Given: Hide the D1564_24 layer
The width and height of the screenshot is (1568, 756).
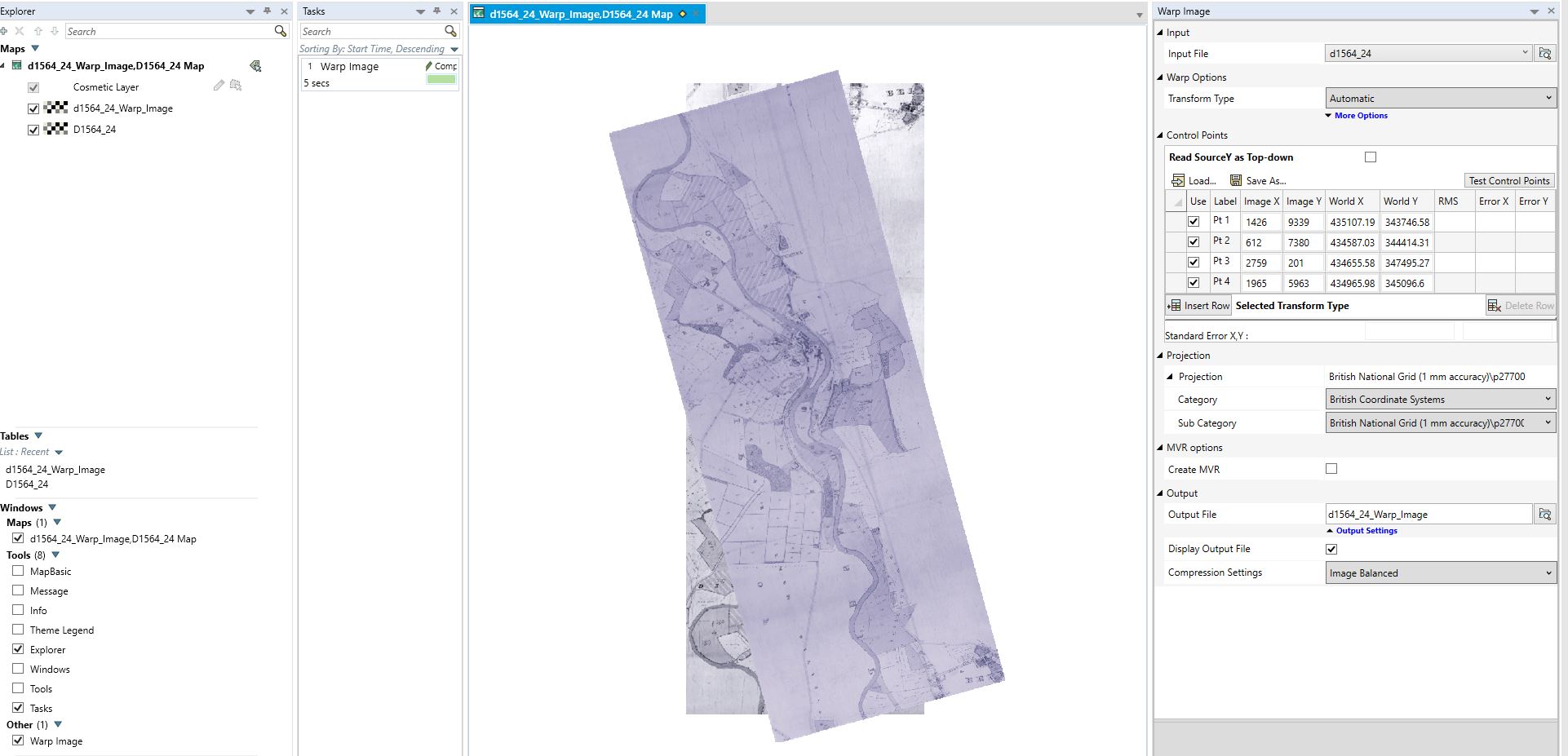Looking at the screenshot, I should coord(33,129).
